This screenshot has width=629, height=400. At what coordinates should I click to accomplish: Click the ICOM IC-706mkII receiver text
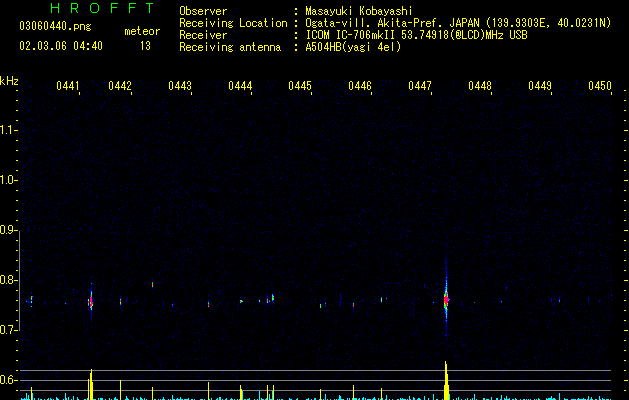416,35
